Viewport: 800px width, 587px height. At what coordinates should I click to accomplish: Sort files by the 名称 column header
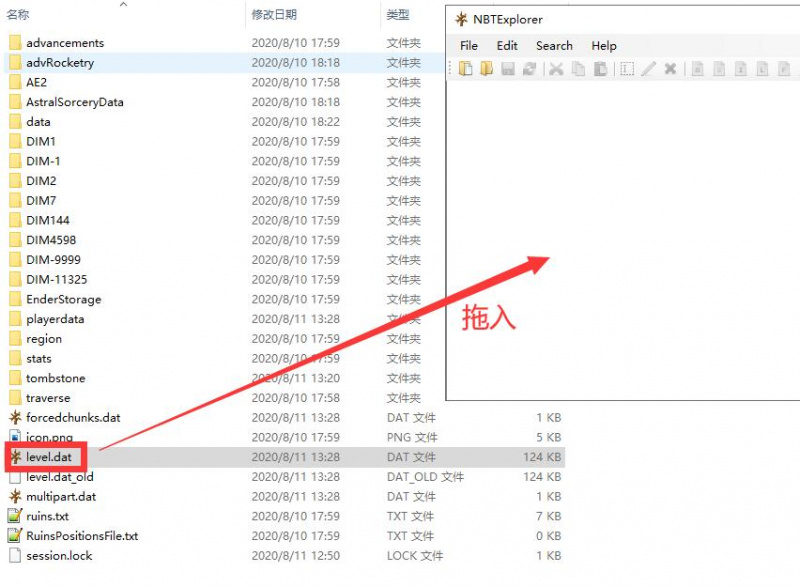[x=18, y=15]
